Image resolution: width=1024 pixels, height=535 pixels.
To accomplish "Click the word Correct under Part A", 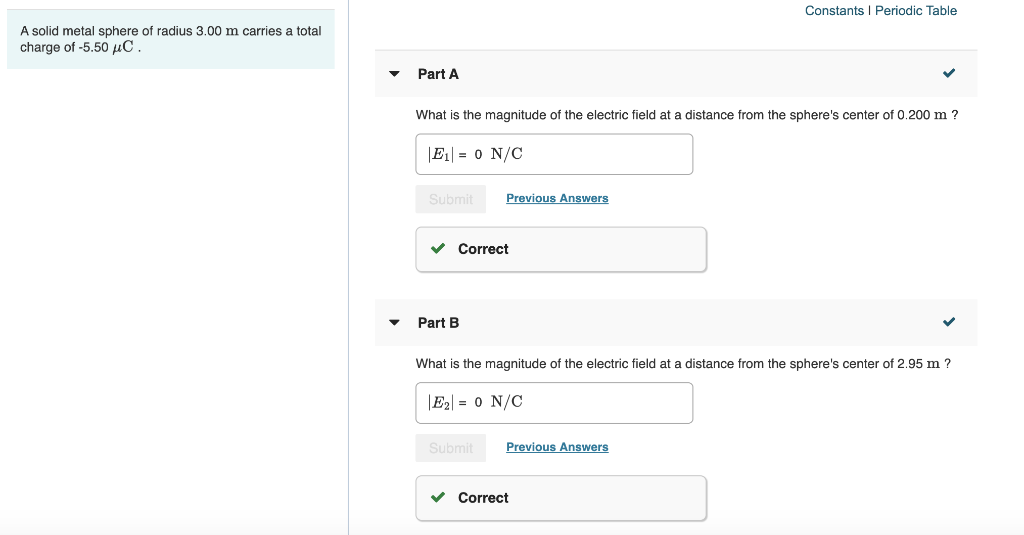I will (x=483, y=249).
